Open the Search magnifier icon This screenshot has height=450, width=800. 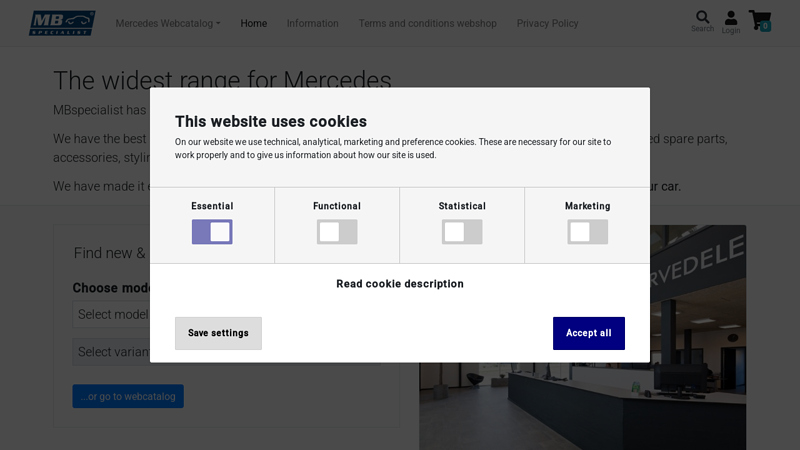coord(702,20)
